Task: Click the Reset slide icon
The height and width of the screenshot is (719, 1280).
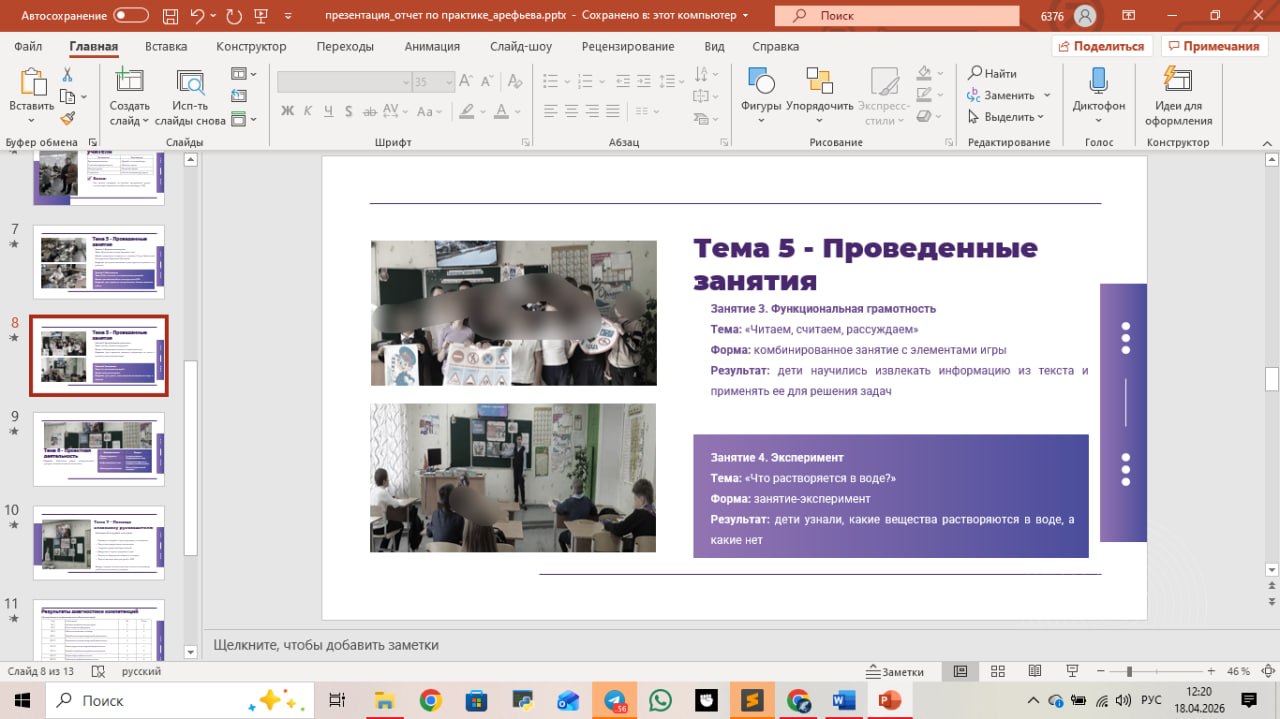Action: coord(239,97)
